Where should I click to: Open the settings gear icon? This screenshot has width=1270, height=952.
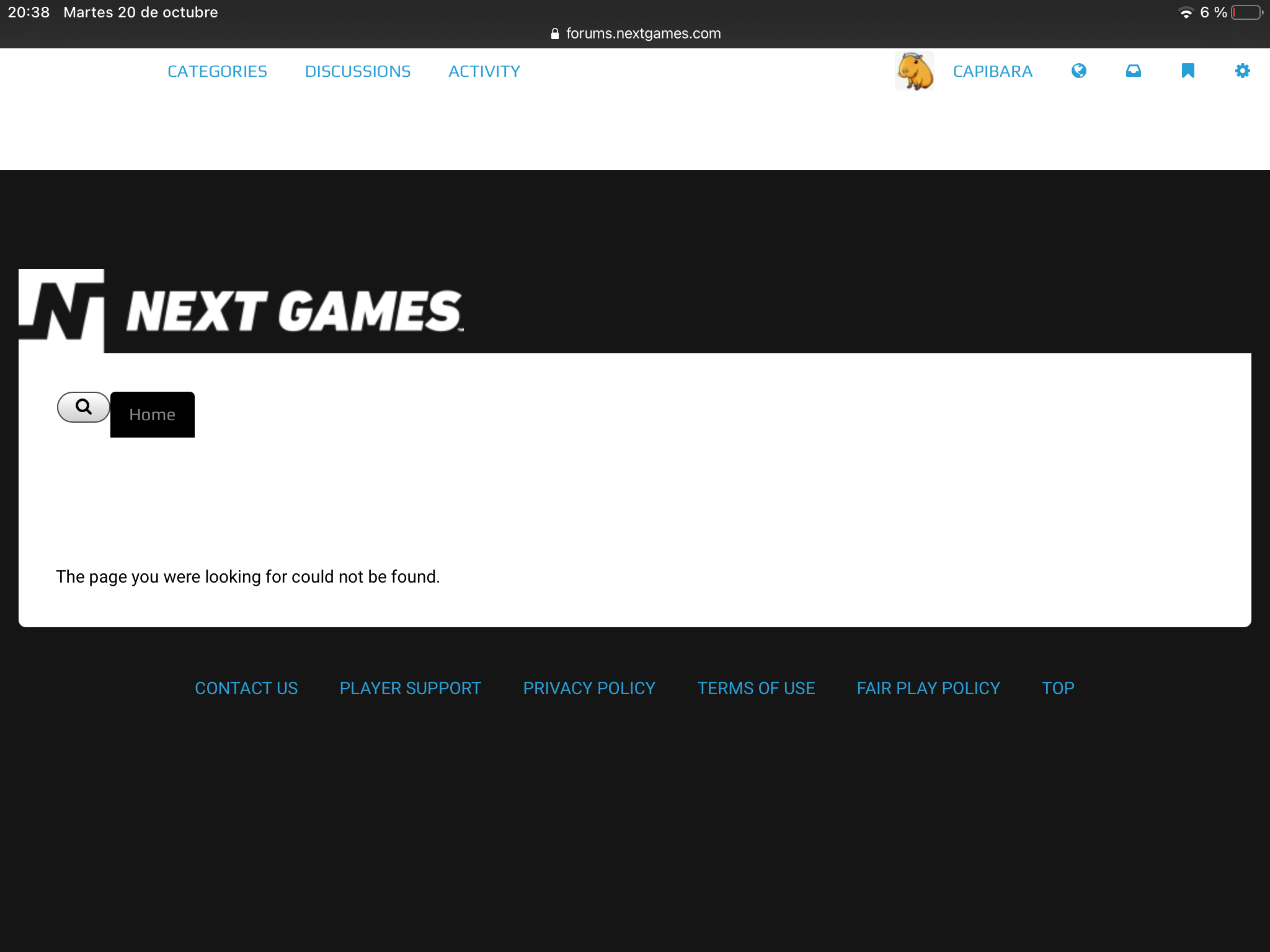1243,71
